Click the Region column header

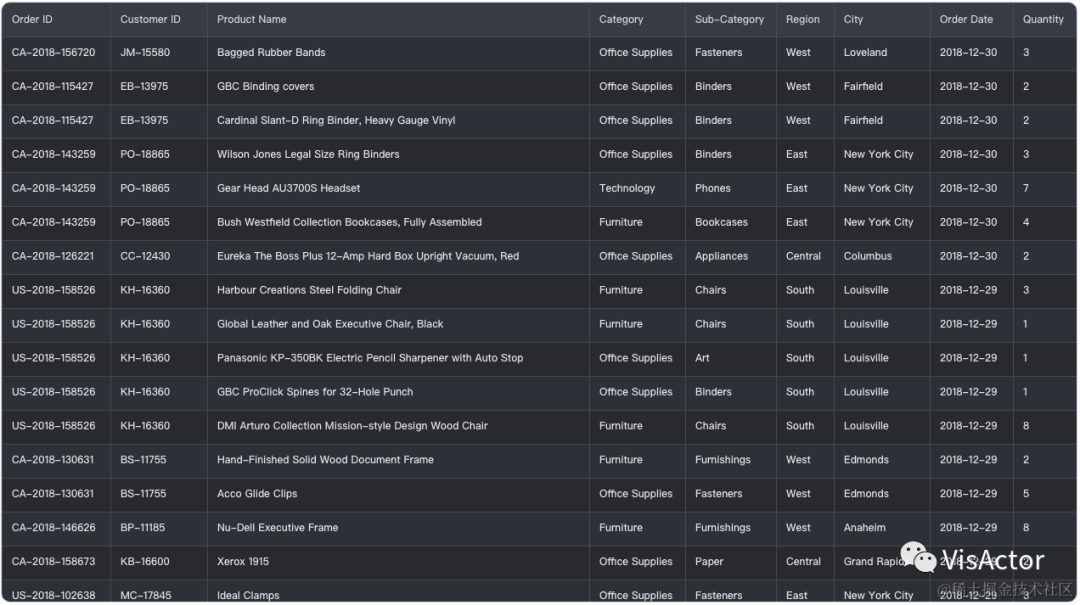tap(802, 19)
